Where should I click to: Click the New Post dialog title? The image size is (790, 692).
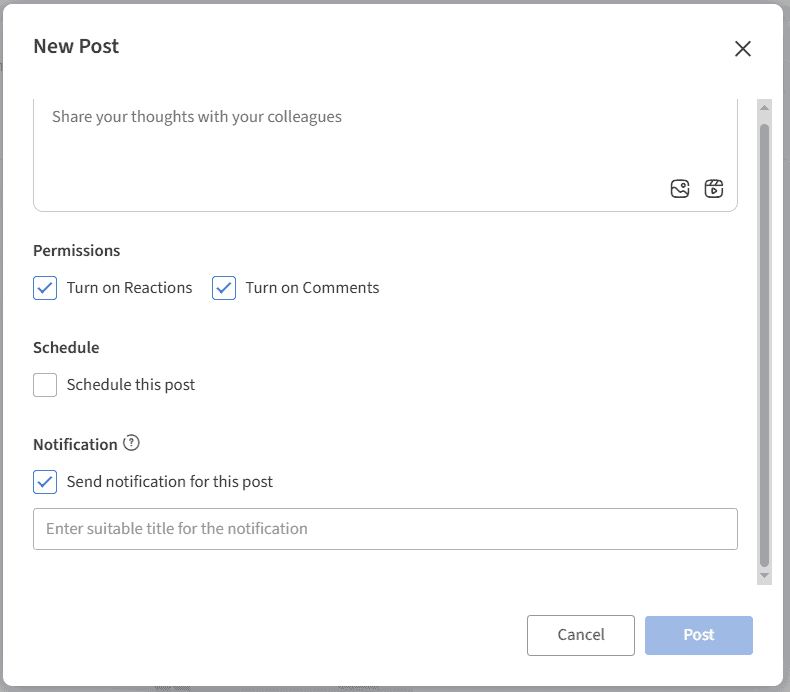[76, 47]
